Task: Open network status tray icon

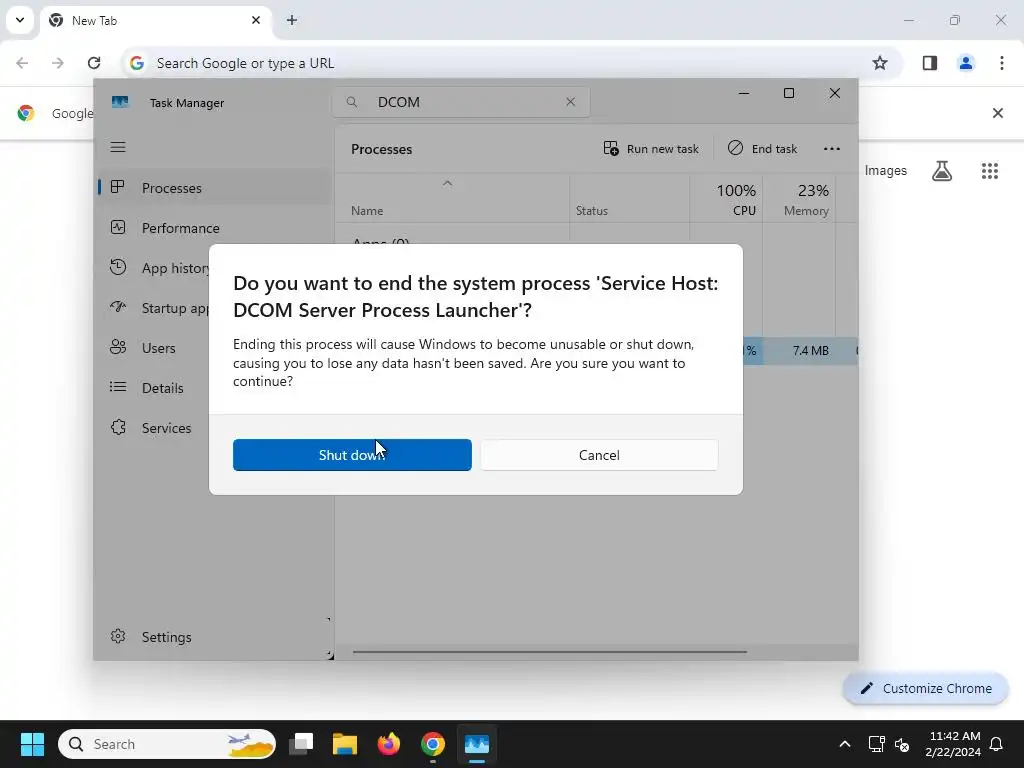Action: [x=876, y=744]
